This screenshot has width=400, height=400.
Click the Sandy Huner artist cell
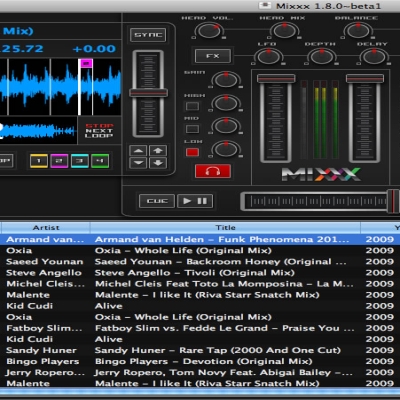41,350
